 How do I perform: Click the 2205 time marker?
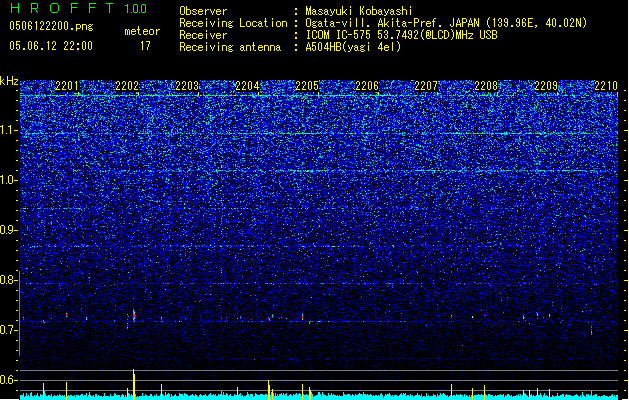click(x=307, y=86)
